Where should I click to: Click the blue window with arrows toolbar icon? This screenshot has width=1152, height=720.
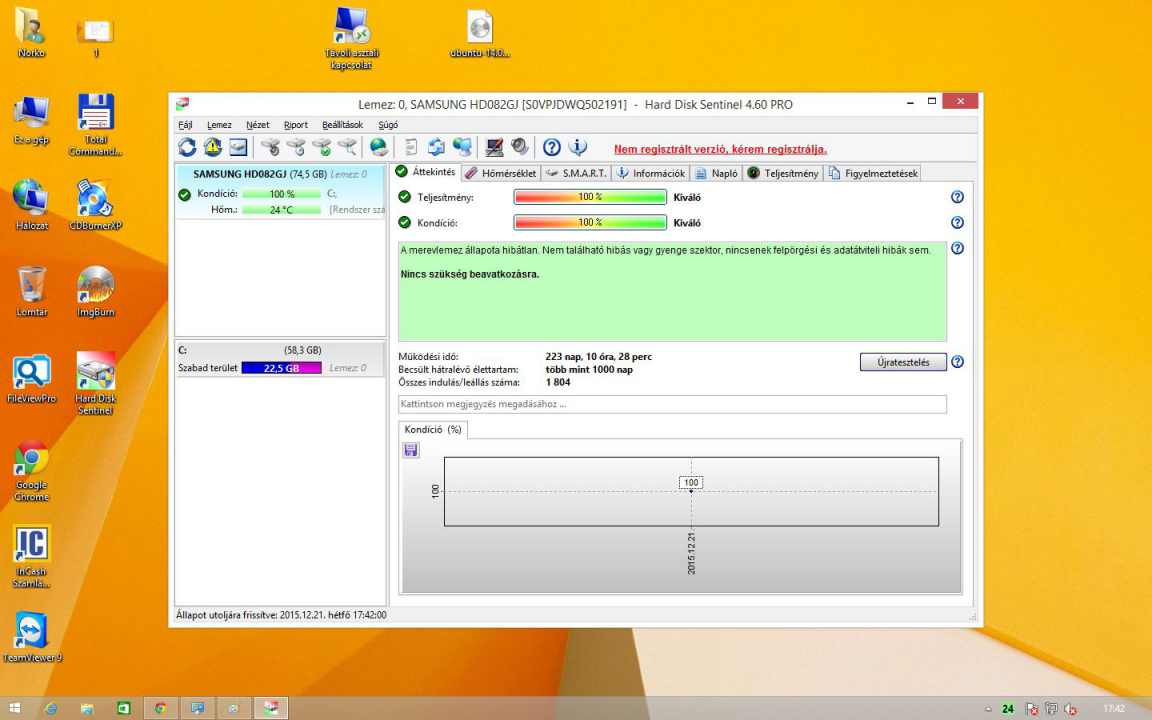pyautogui.click(x=436, y=148)
